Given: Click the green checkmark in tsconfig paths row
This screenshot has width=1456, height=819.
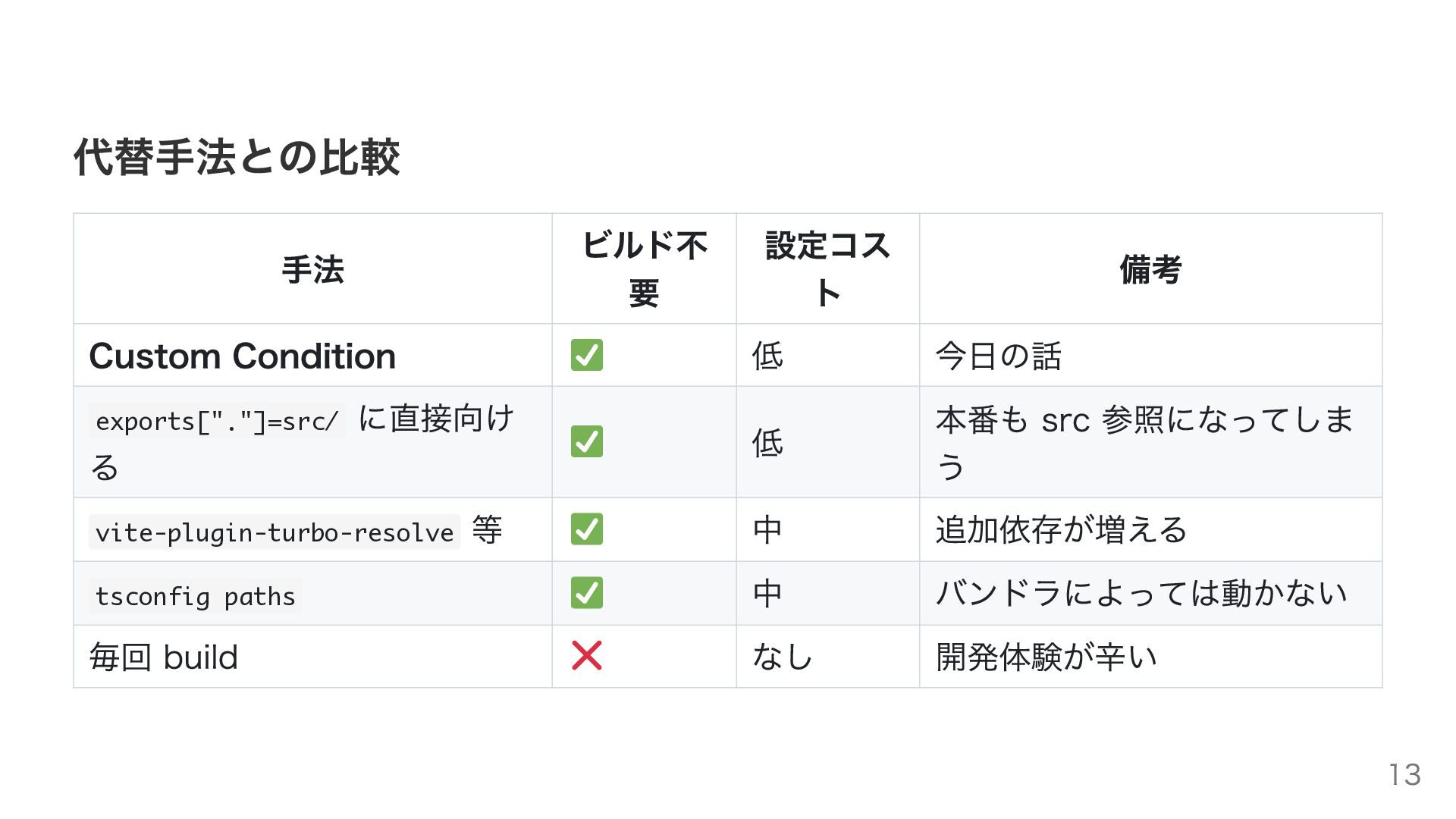Looking at the screenshot, I should click(587, 593).
